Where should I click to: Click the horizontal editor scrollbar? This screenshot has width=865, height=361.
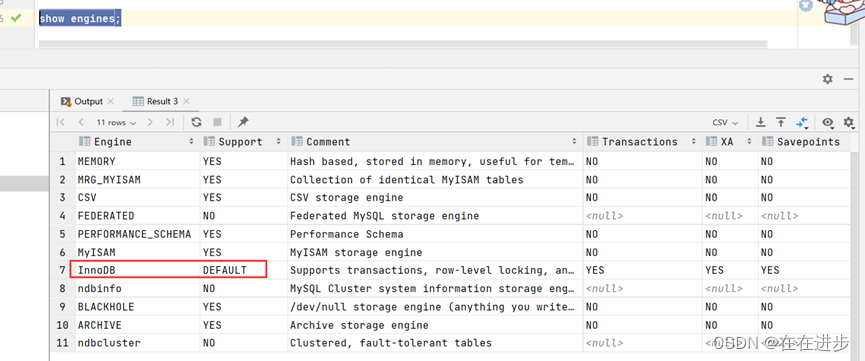[403, 44]
